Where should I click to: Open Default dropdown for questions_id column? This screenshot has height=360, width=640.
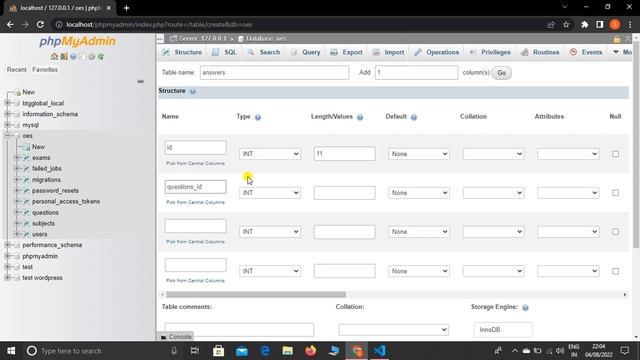click(419, 193)
